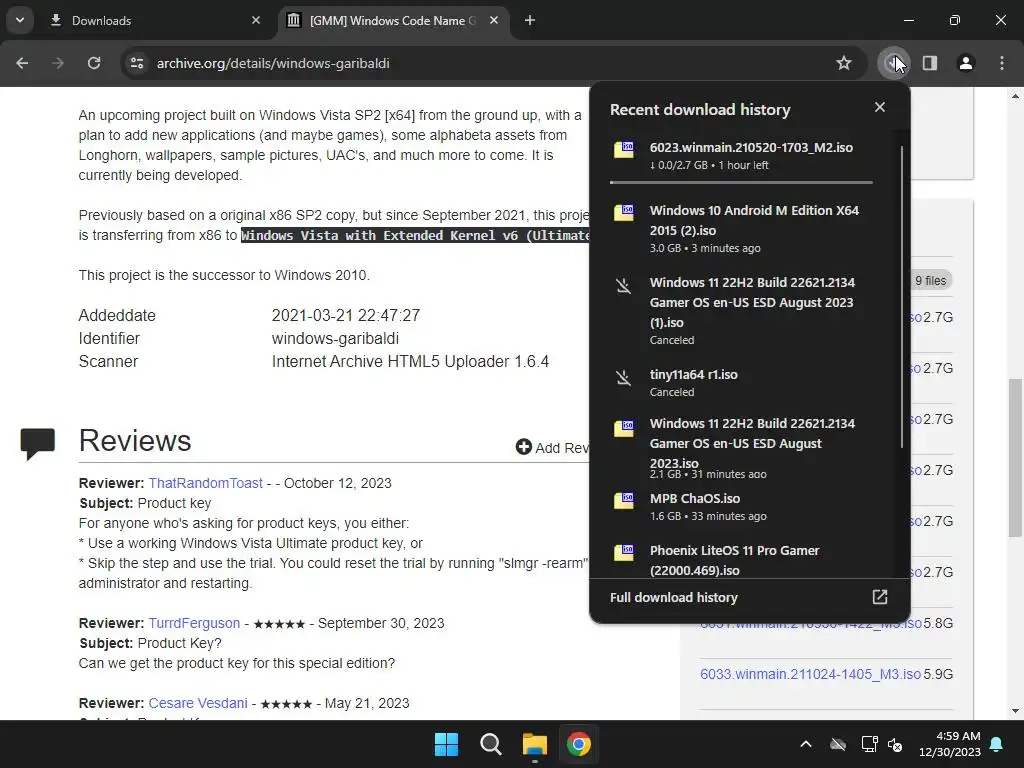Image resolution: width=1024 pixels, height=768 pixels.
Task: Open reviewer Cesare Vesdani profile link
Action: pyautogui.click(x=198, y=703)
